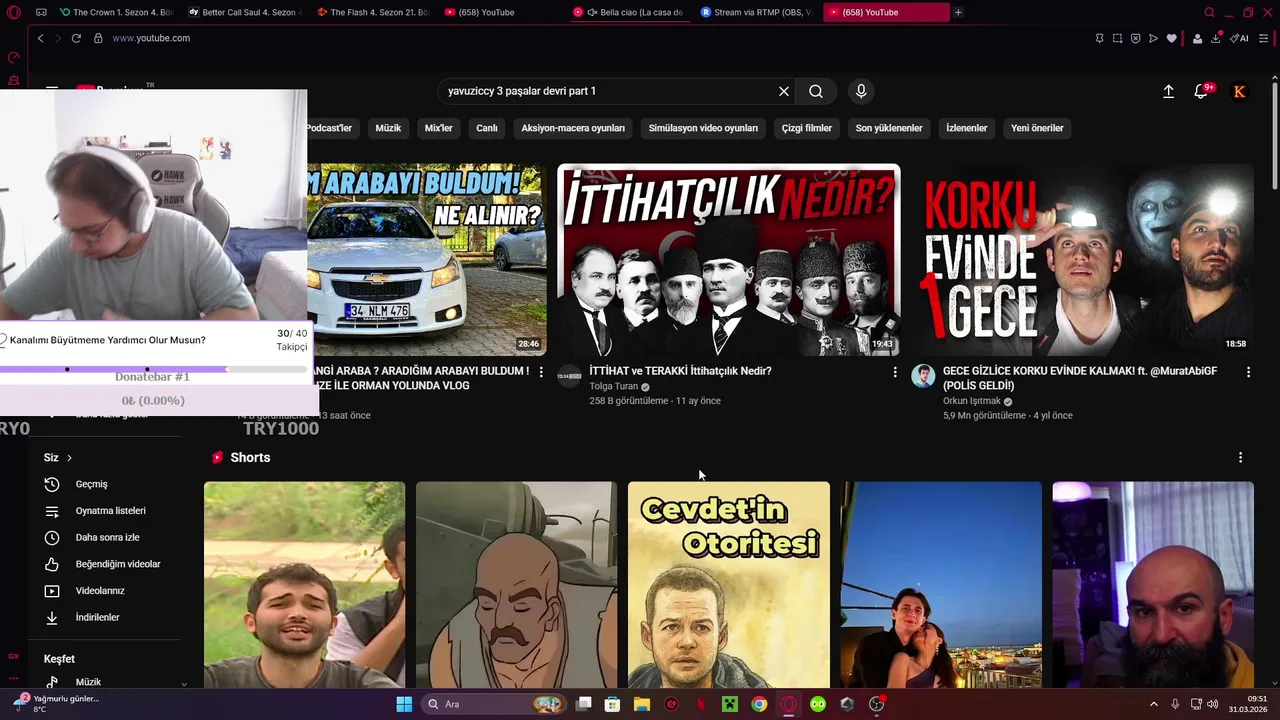
Task: Open tab search magnifier in title bar
Action: pos(1209,12)
